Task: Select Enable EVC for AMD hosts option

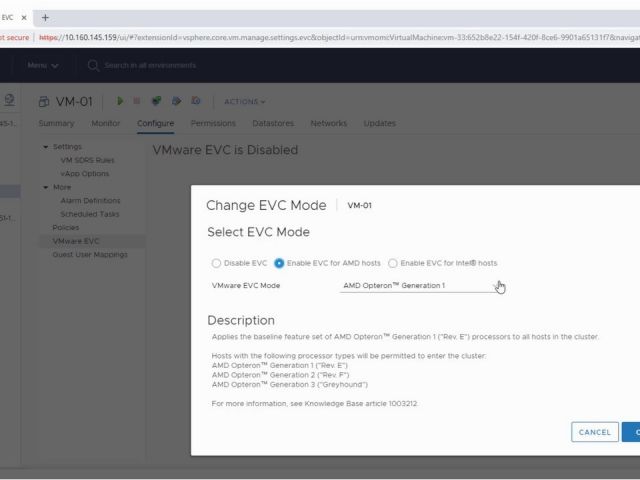Action: click(x=279, y=263)
